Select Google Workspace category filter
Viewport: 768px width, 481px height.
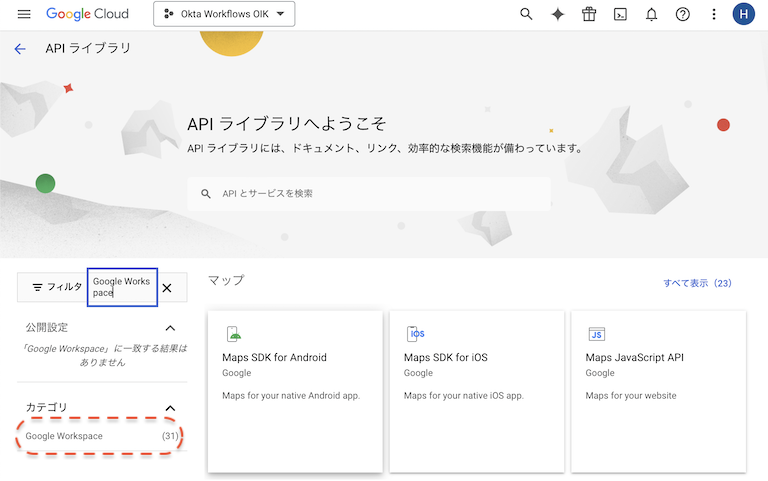click(64, 436)
